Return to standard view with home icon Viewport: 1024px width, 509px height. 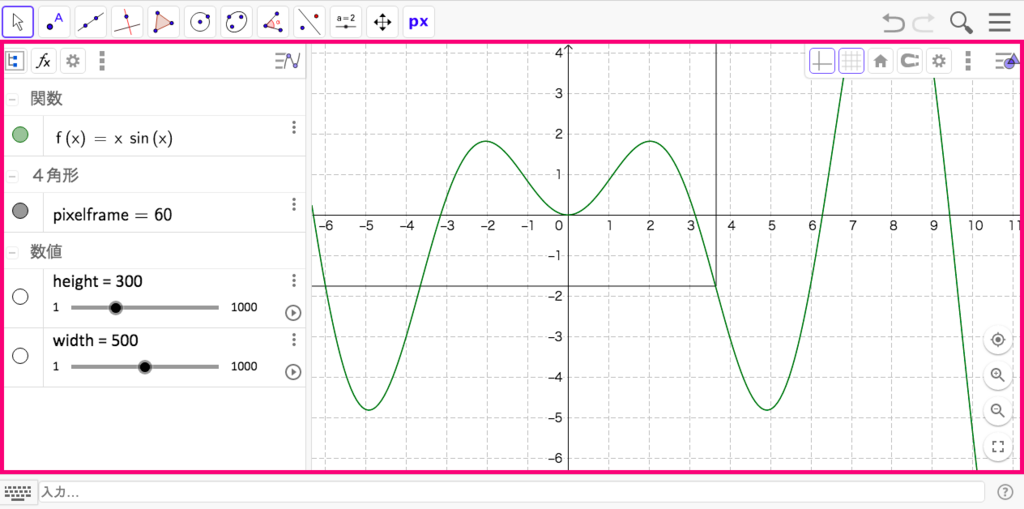pyautogui.click(x=880, y=61)
